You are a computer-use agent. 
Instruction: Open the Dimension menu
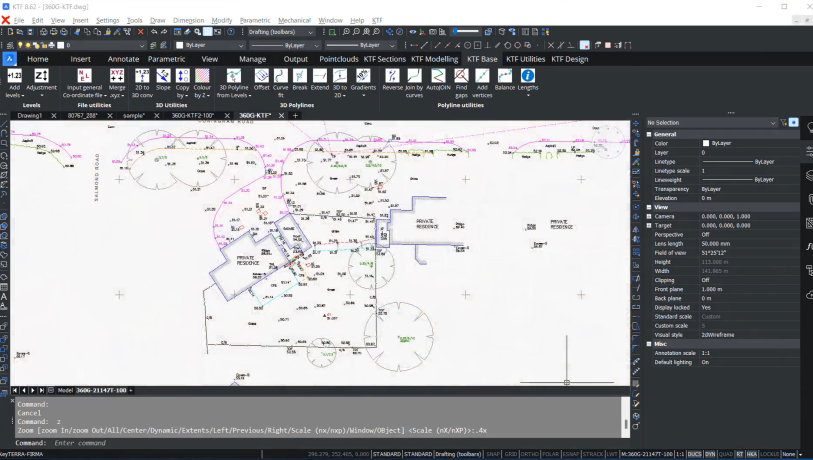(x=188, y=20)
